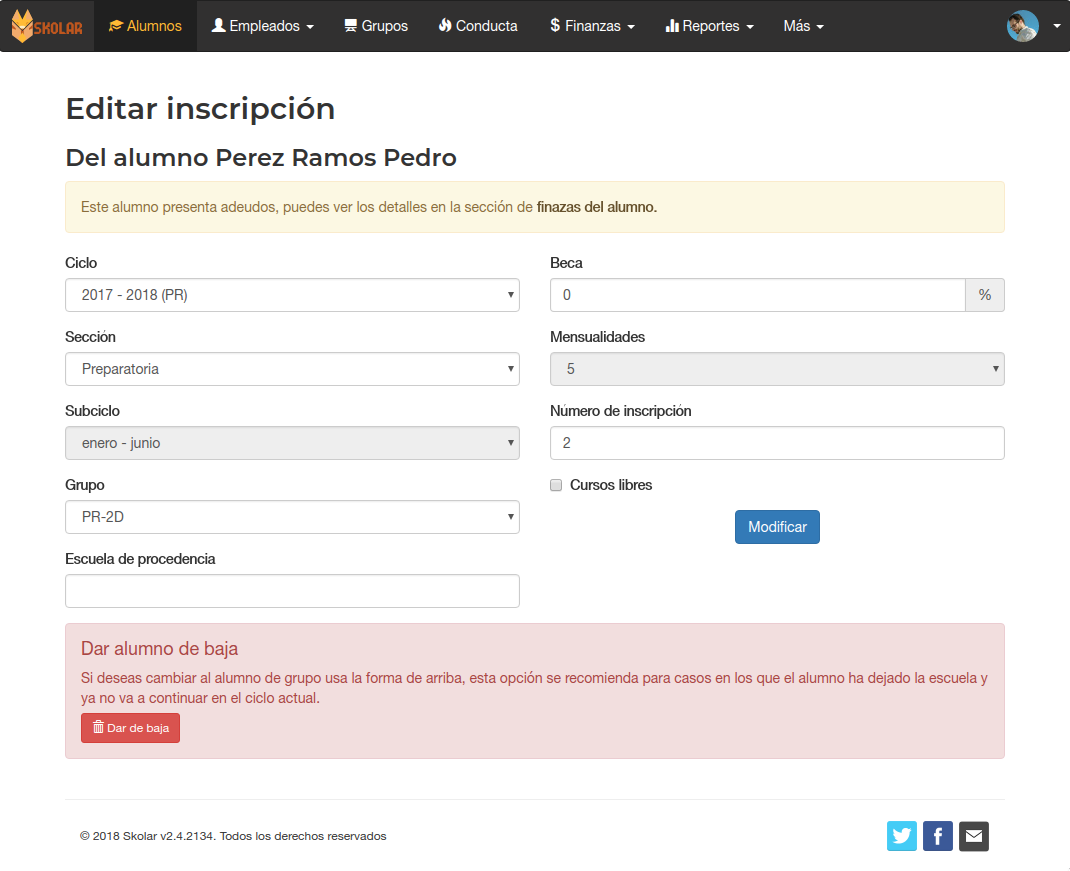Go to the Alumnos section
The height and width of the screenshot is (871, 1070).
(145, 26)
